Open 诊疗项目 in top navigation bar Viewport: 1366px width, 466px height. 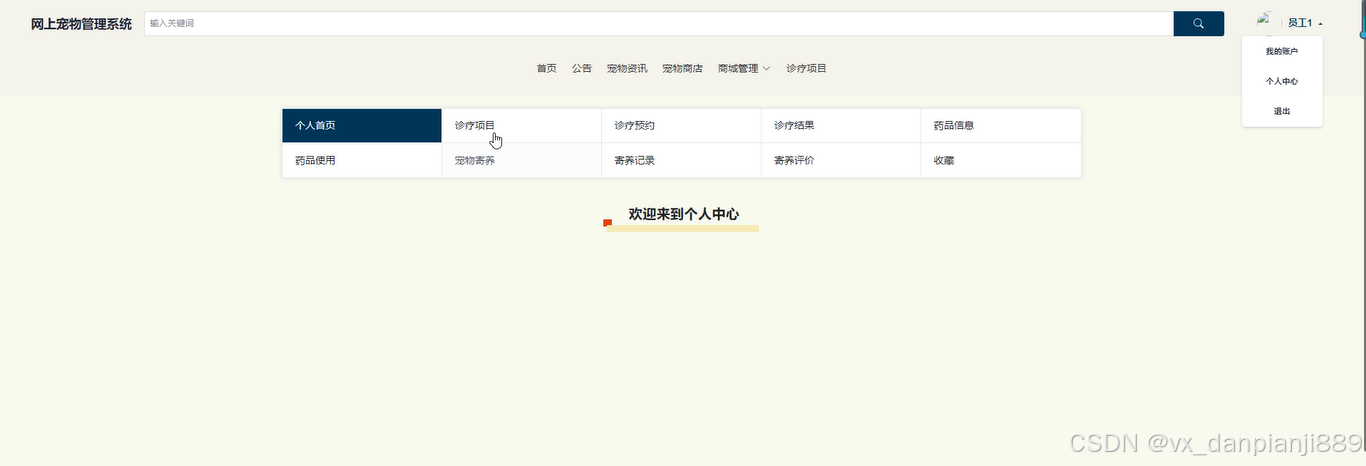pos(806,69)
